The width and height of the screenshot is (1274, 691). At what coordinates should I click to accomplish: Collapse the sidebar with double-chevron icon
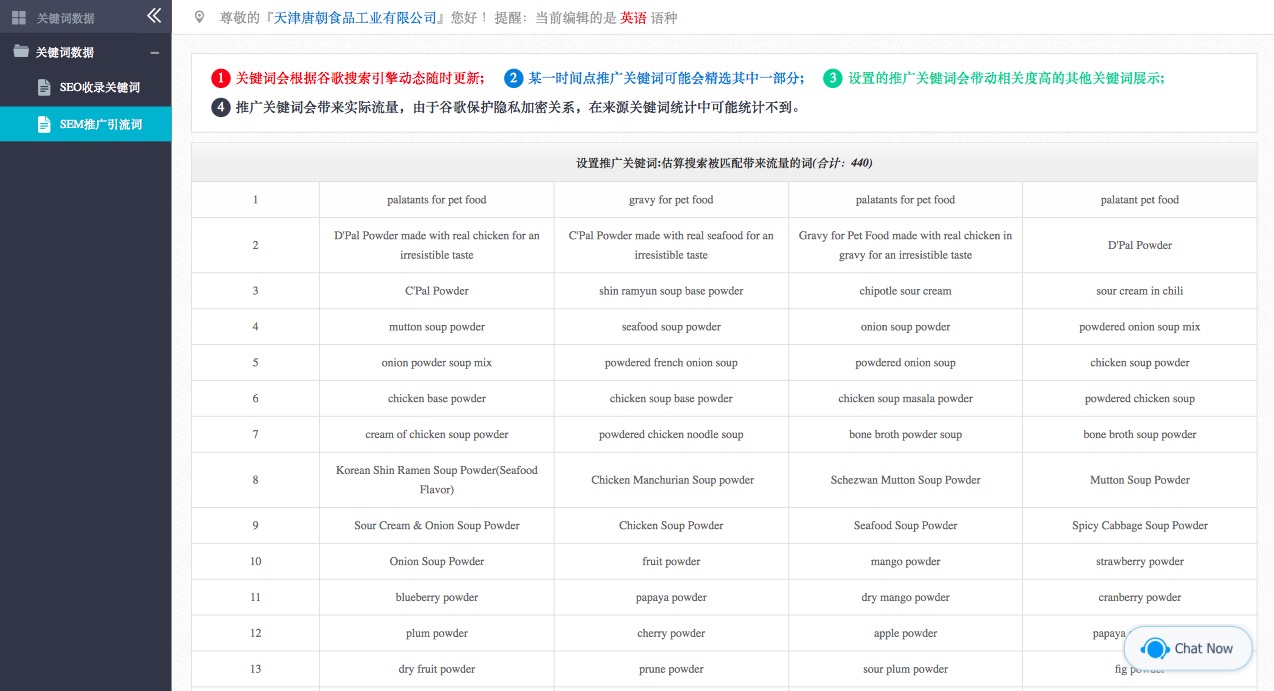[153, 16]
